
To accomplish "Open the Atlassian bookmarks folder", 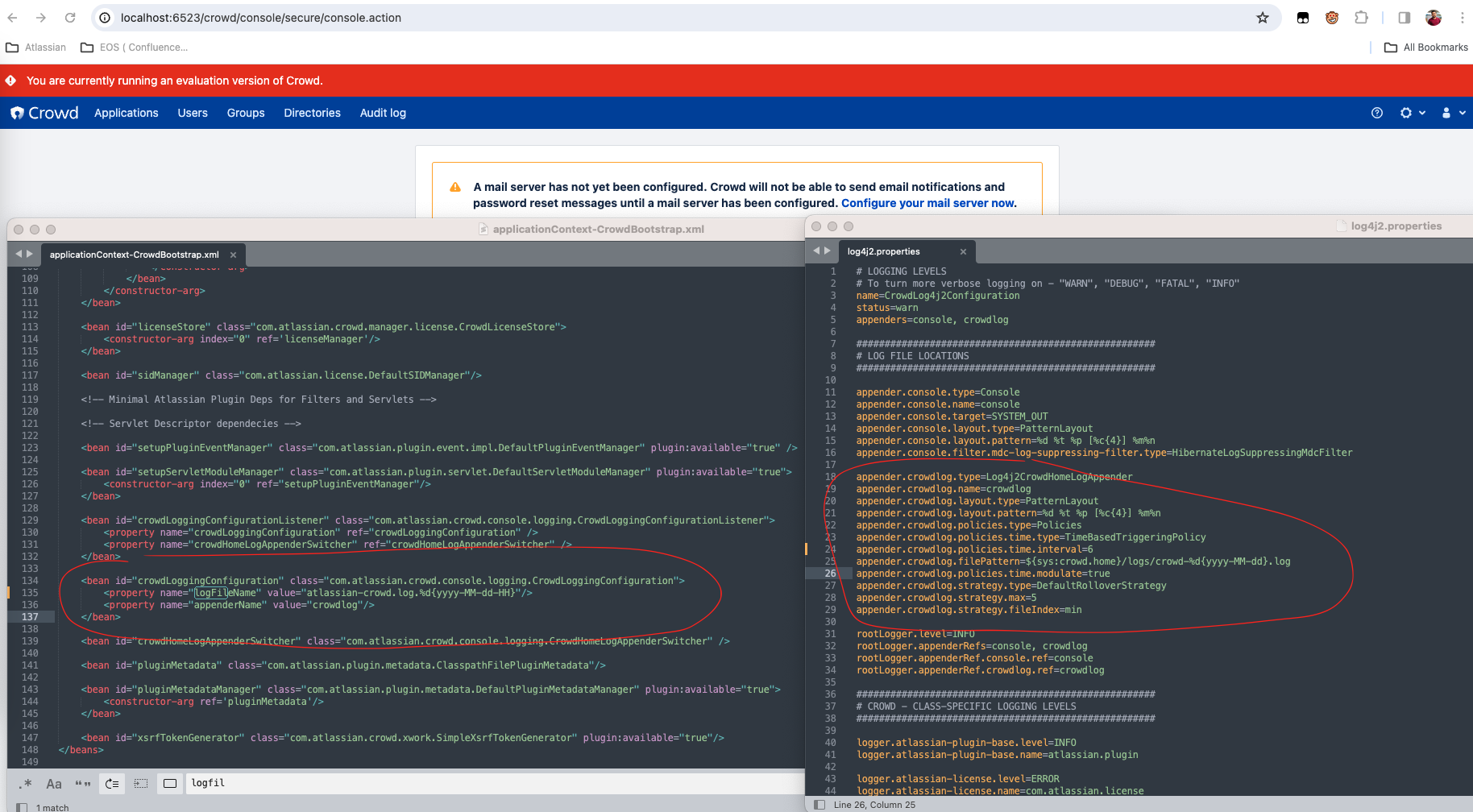I will click(x=36, y=48).
